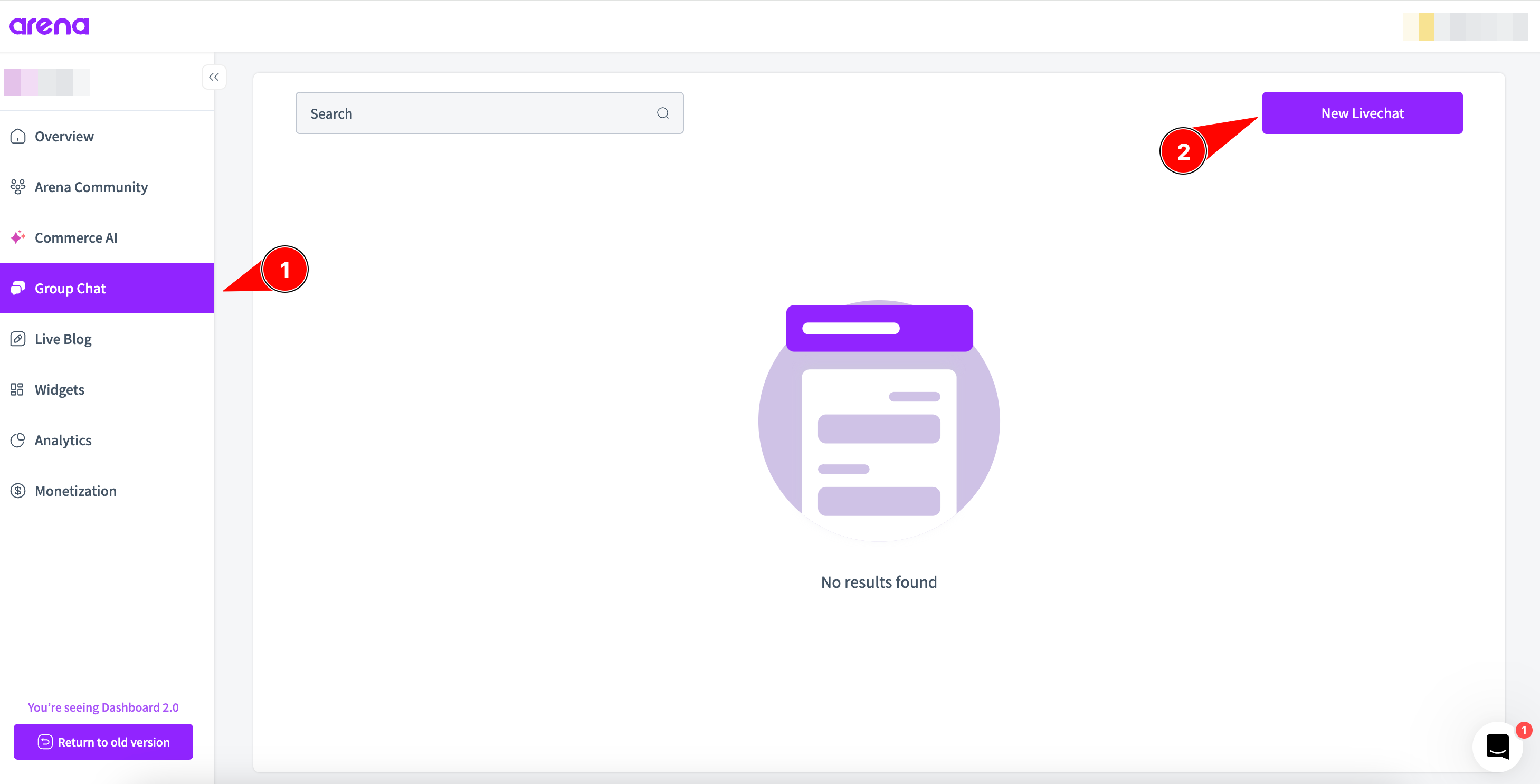Viewport: 1540px width, 784px height.
Task: Open the Arena Community menu item
Action: point(91,187)
